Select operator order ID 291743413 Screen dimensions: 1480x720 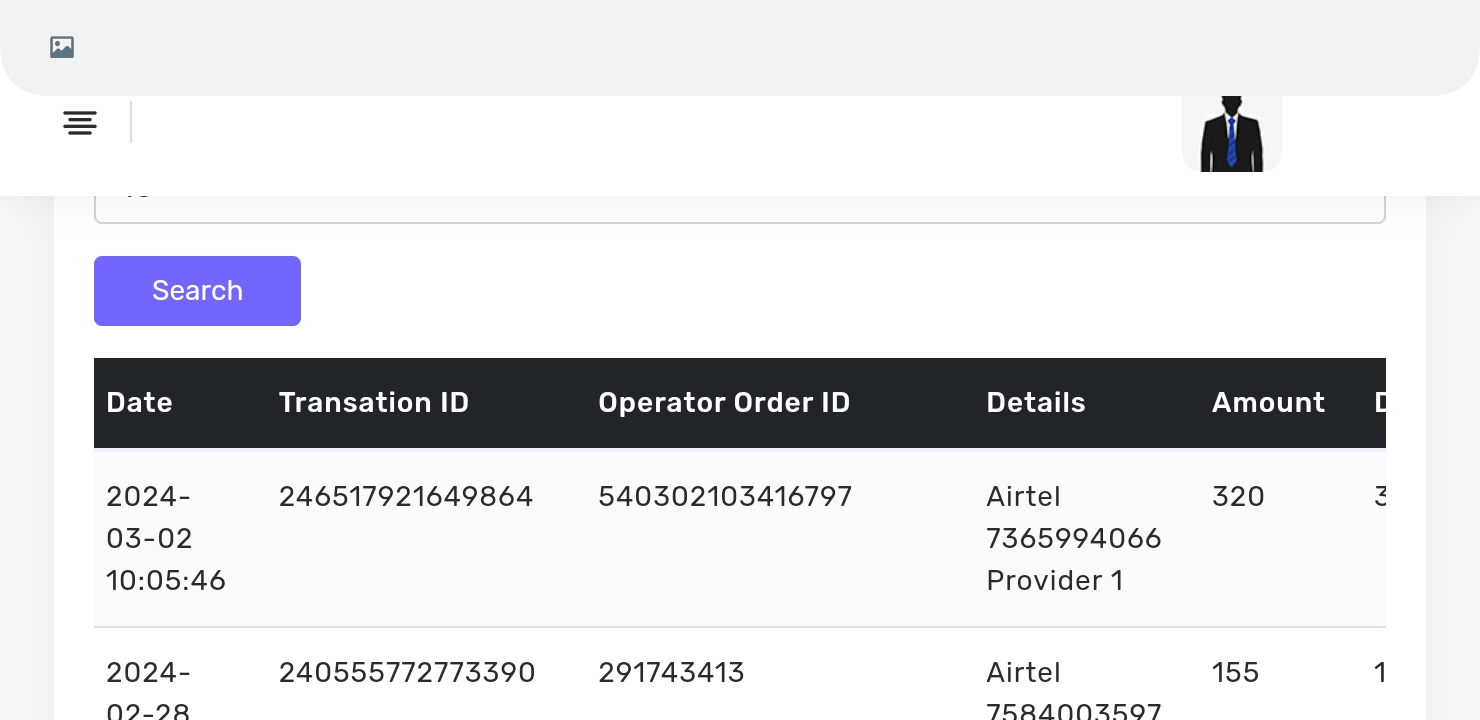pos(671,673)
